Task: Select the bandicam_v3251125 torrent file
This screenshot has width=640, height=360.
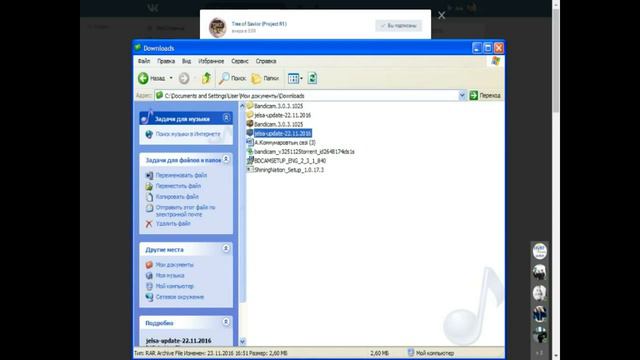Action: click(x=300, y=151)
